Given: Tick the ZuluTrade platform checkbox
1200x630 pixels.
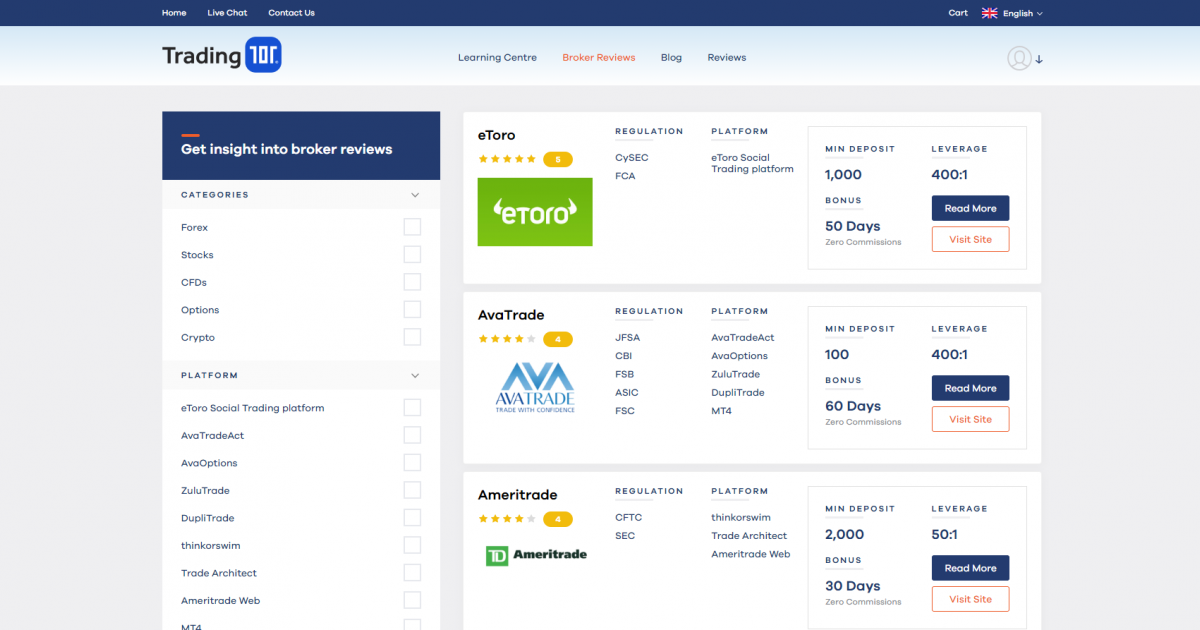Looking at the screenshot, I should tap(412, 490).
